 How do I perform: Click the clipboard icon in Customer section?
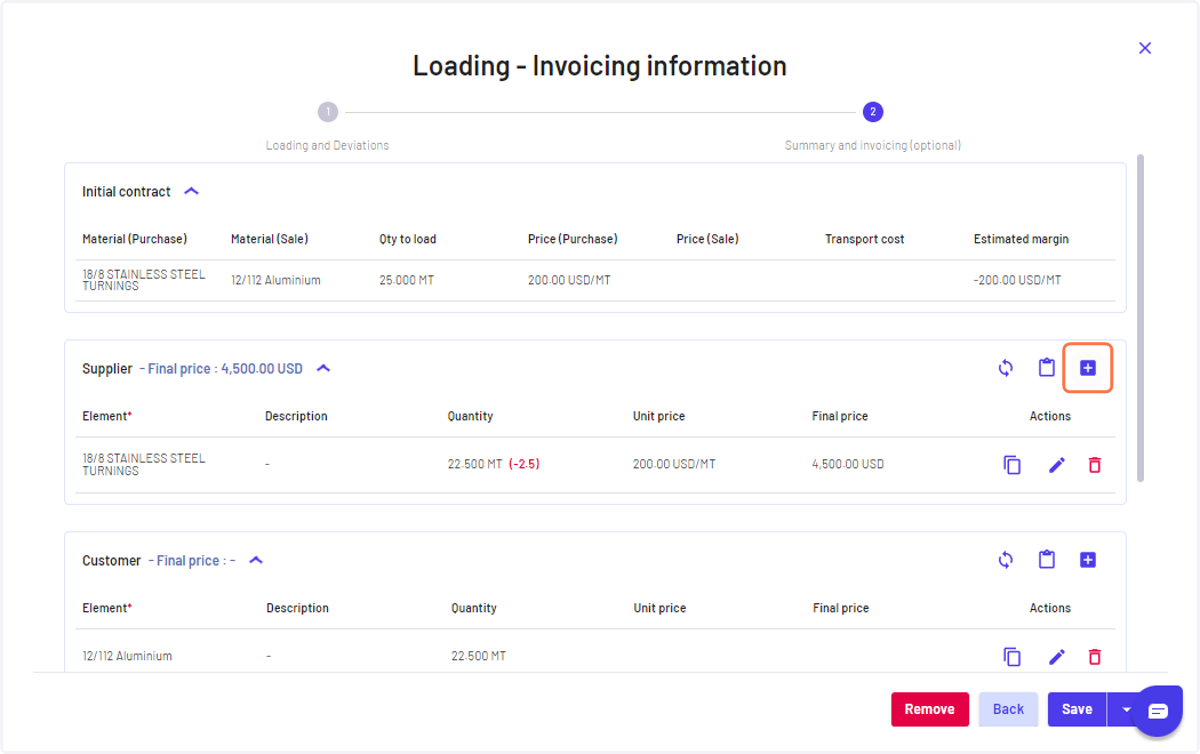pos(1047,560)
